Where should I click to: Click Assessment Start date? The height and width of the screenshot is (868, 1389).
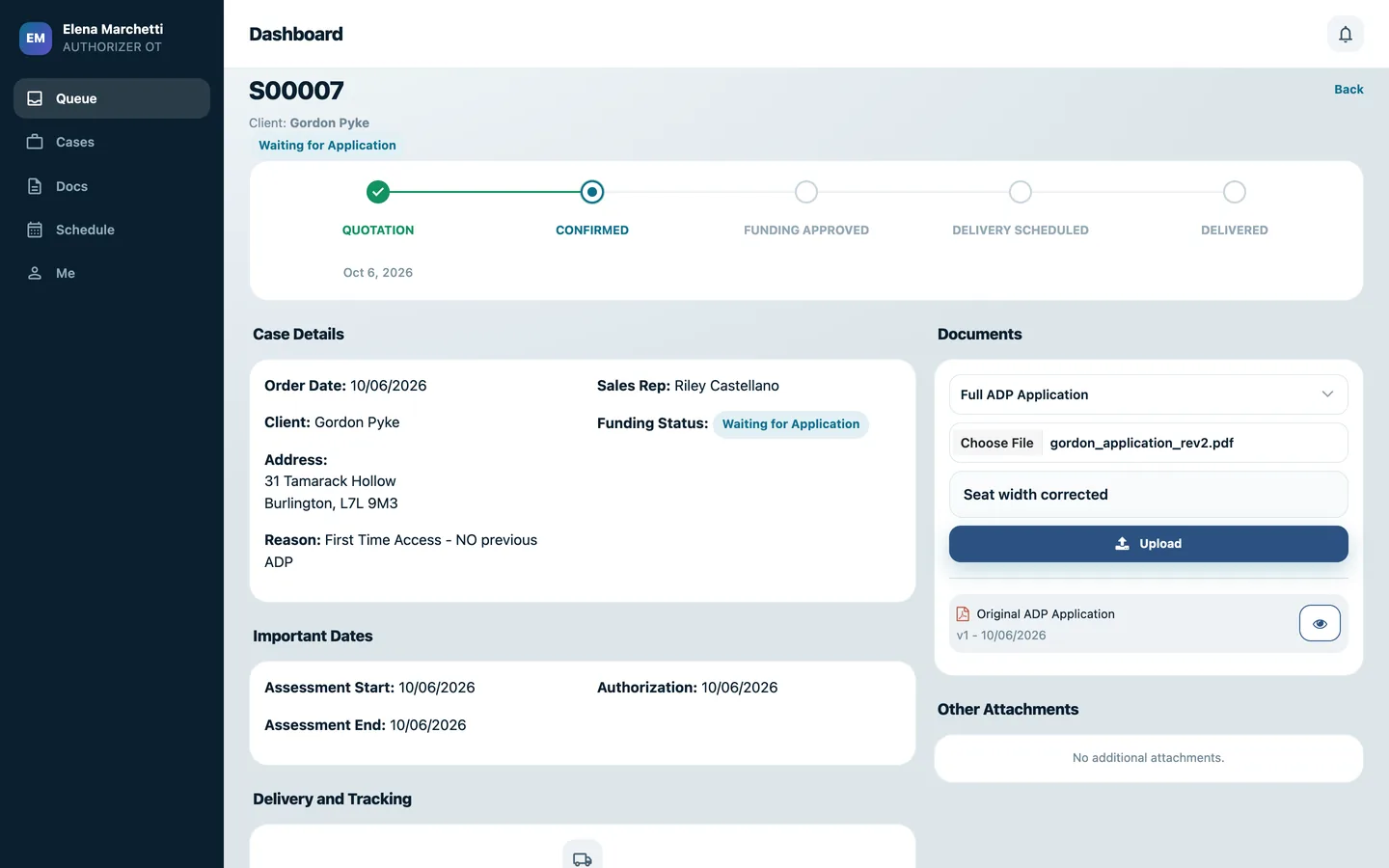click(x=436, y=688)
